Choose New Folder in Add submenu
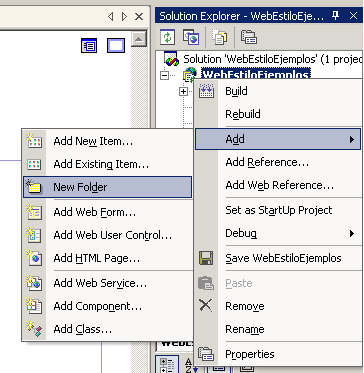 (x=107, y=187)
